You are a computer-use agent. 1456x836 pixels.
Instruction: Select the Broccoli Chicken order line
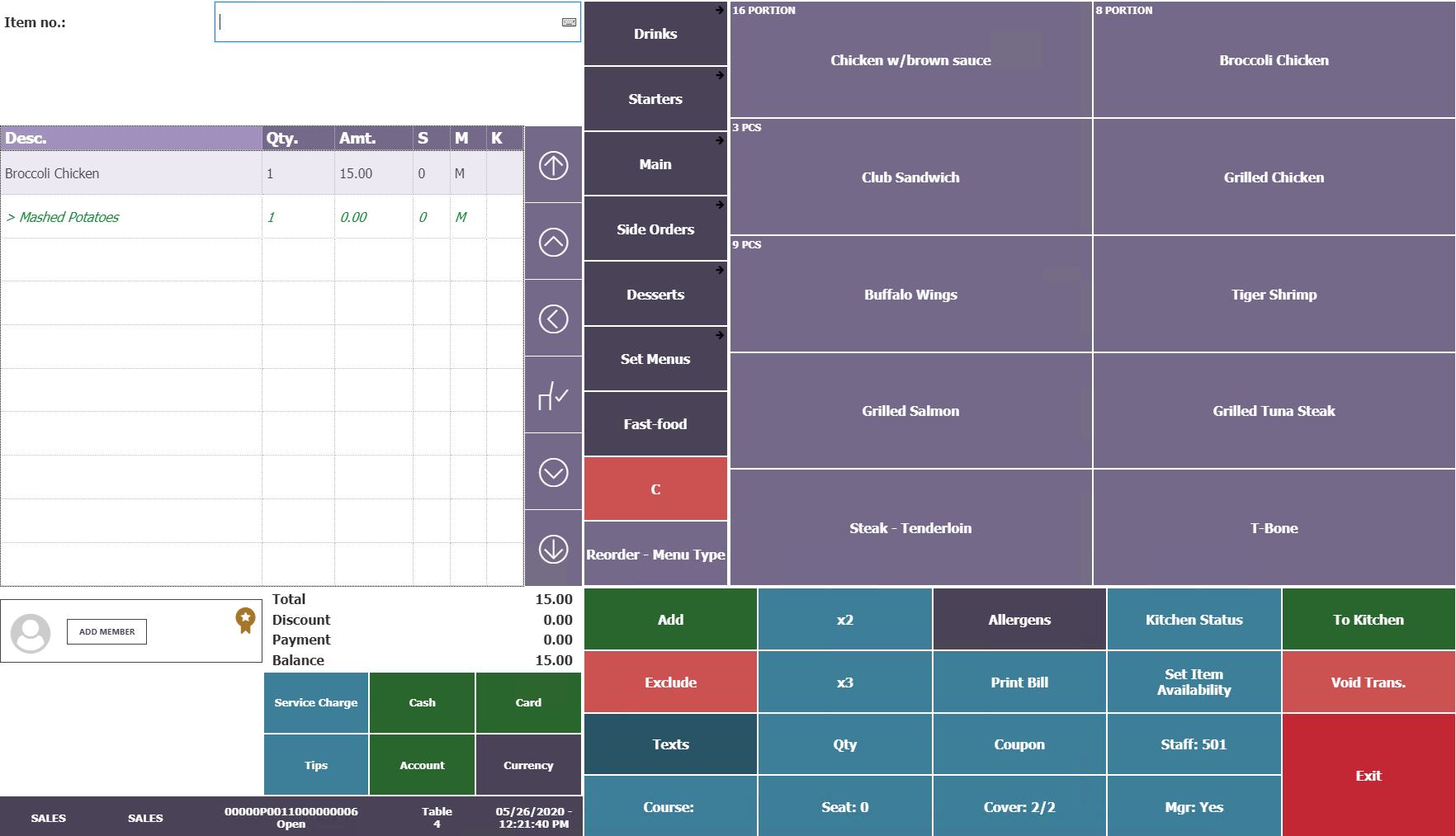tap(262, 173)
